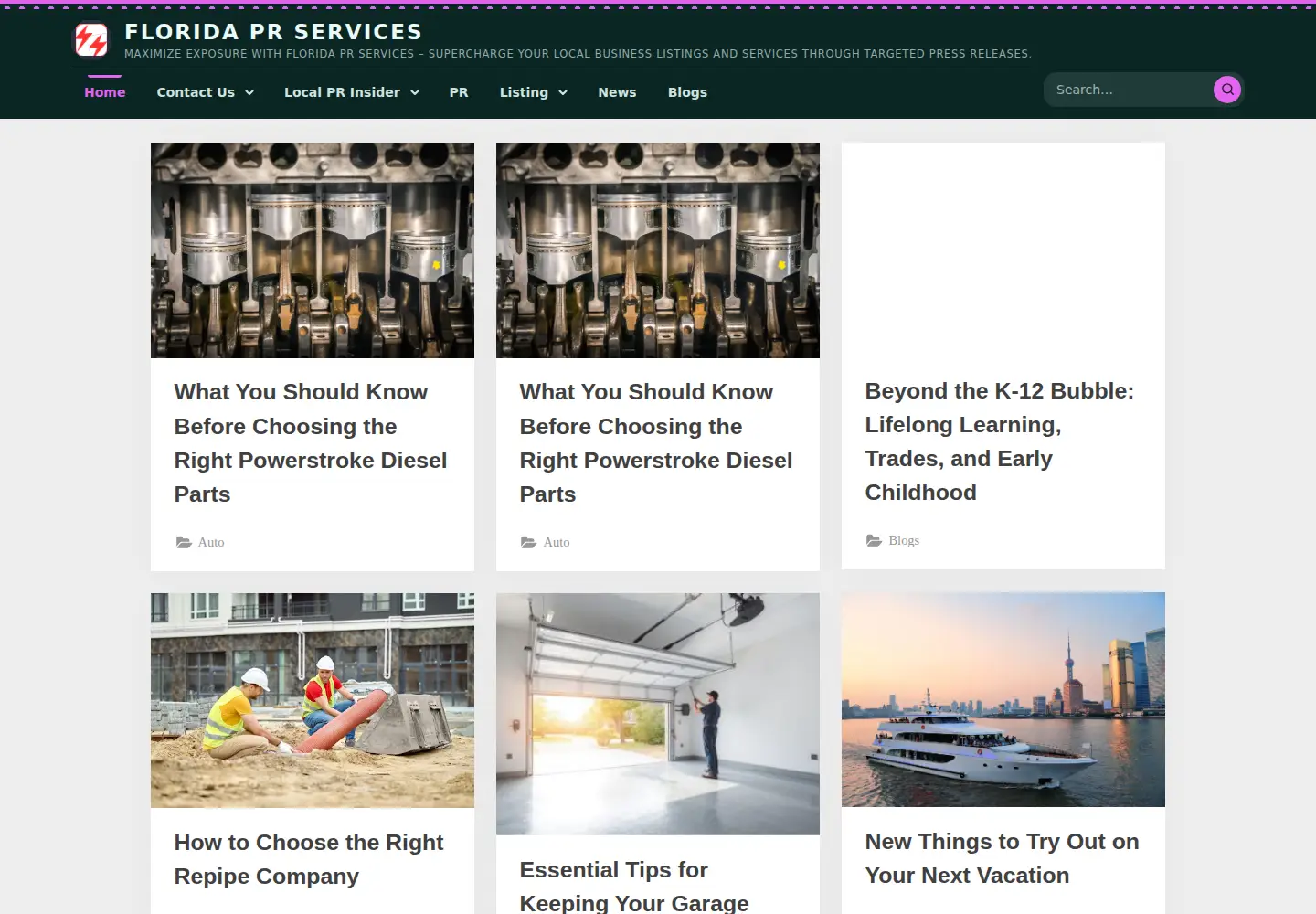Screen dimensions: 1316x914
Task: Open the garage door interior thumbnail
Action: point(658,714)
